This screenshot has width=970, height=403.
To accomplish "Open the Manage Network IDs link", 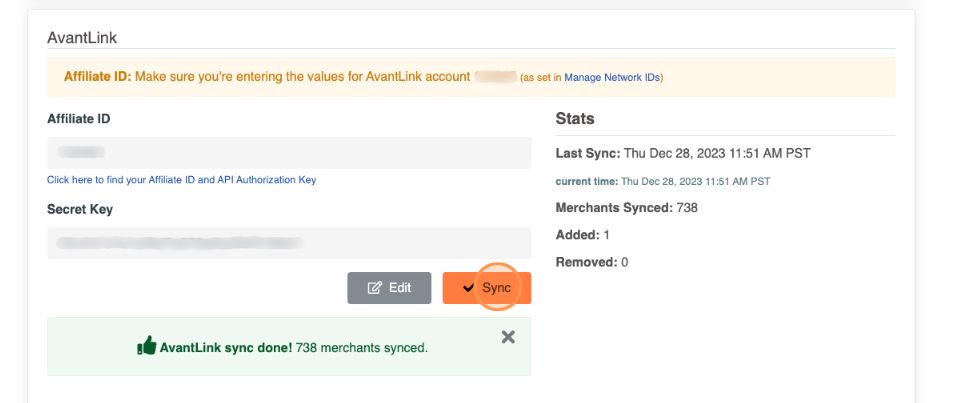I will 612,77.
